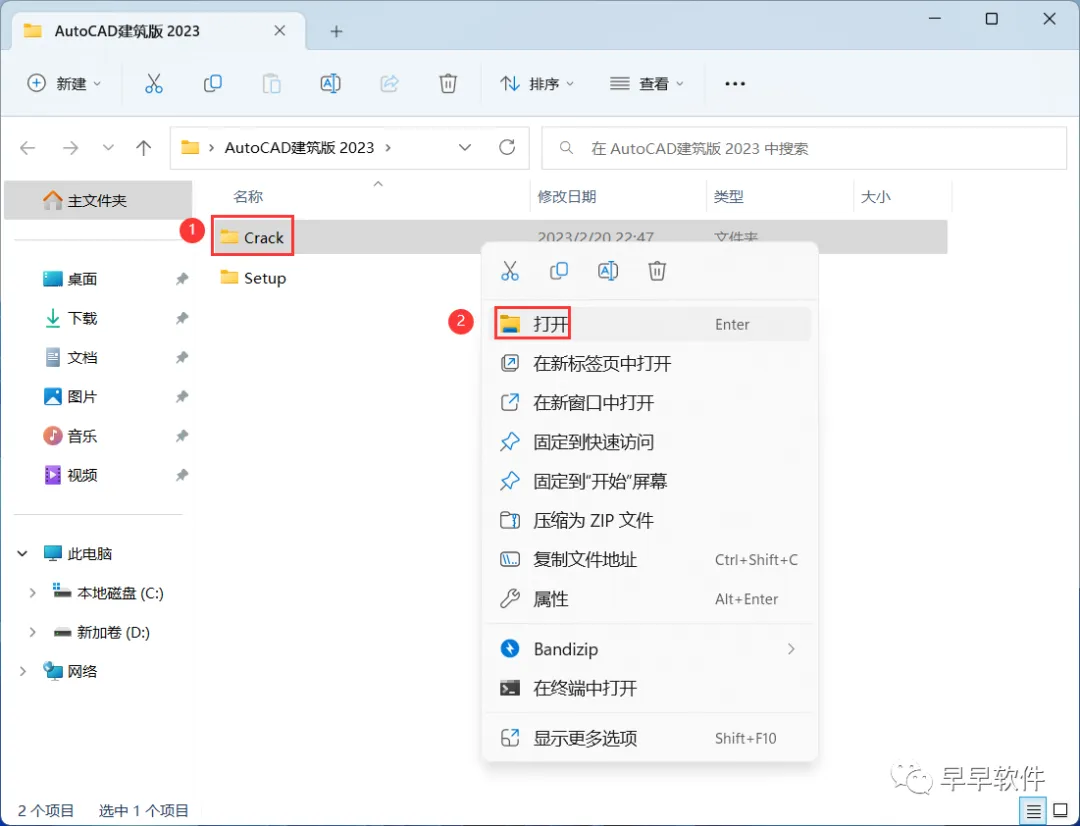Screen dimensions: 1080x826
Task: Click the Paste icon in the toolbar
Action: (271, 83)
